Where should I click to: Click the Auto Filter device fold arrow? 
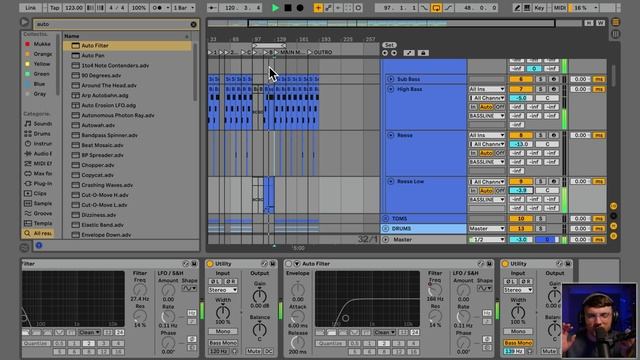coord(297,264)
